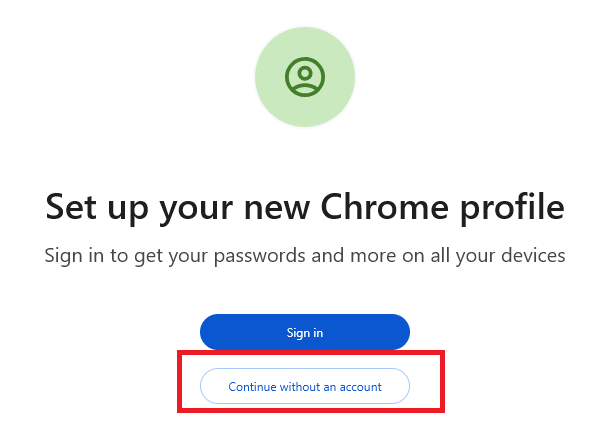Choose Continue without an account

pyautogui.click(x=305, y=386)
